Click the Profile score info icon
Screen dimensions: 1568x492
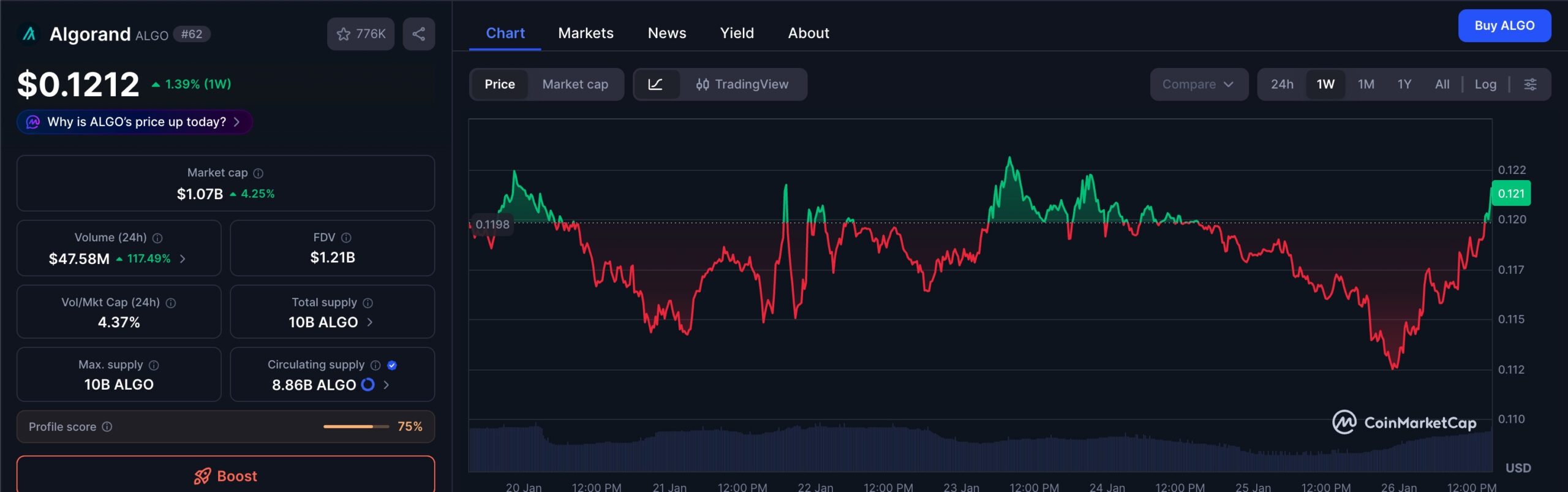tap(107, 426)
